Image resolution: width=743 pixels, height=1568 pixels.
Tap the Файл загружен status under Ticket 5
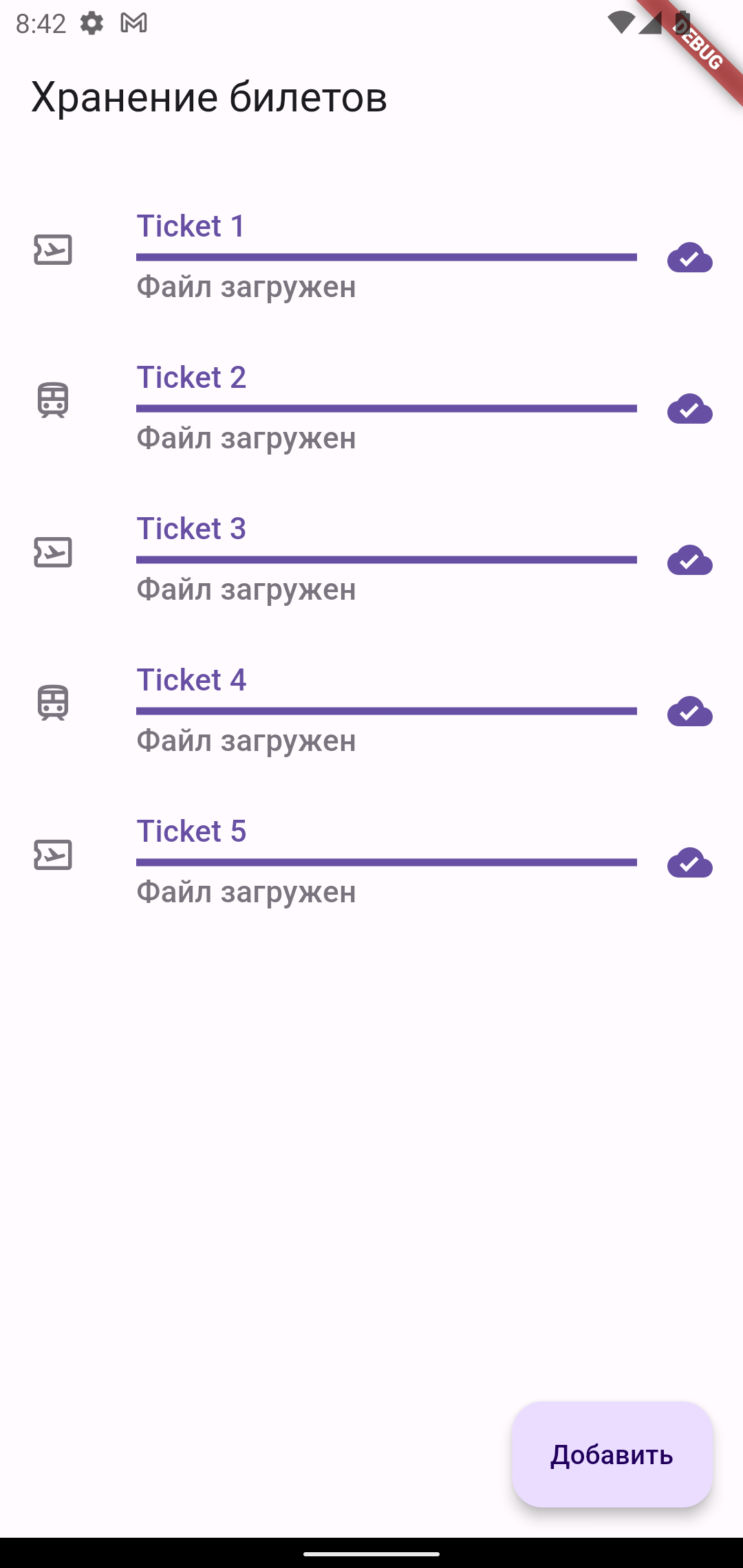(x=246, y=893)
